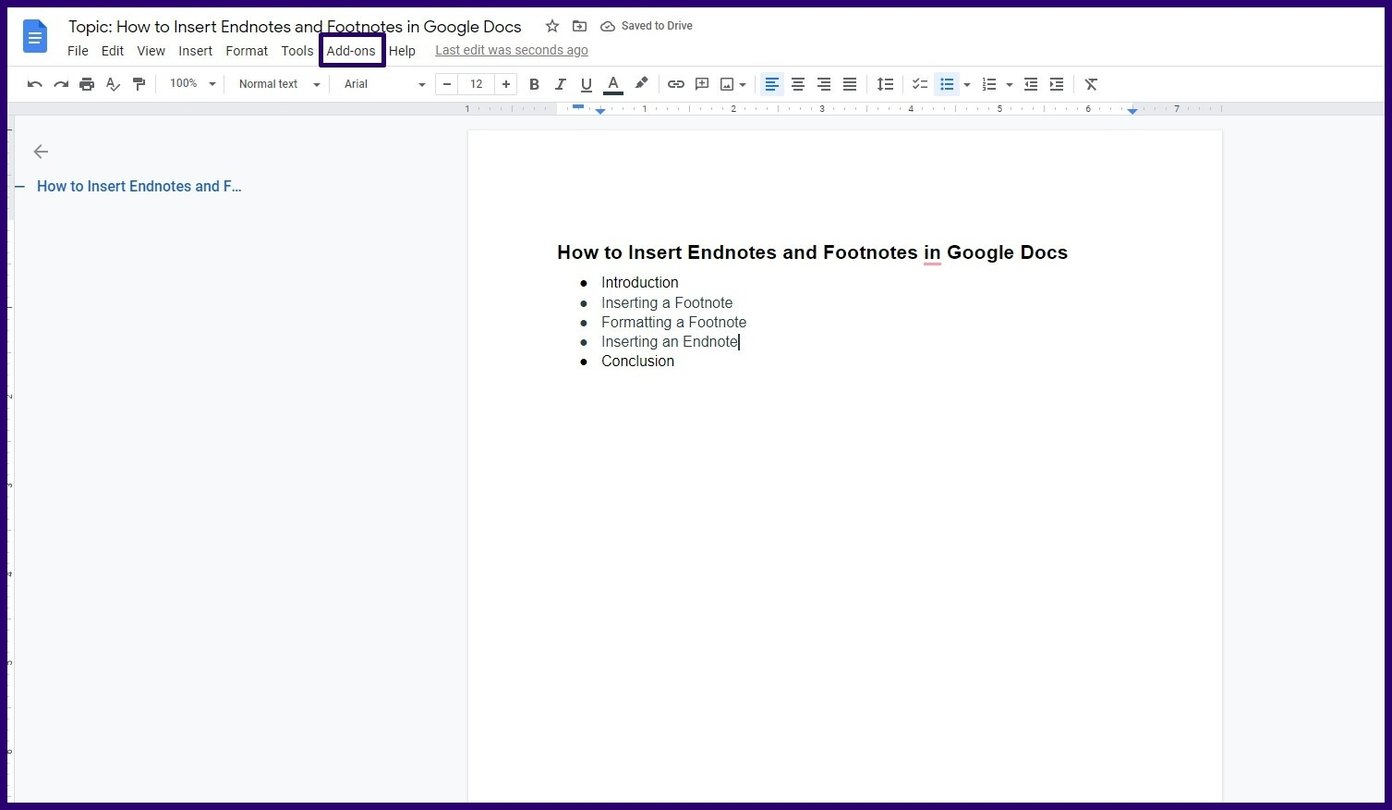Open the Help menu
Viewport: 1392px width, 810px height.
tap(402, 51)
